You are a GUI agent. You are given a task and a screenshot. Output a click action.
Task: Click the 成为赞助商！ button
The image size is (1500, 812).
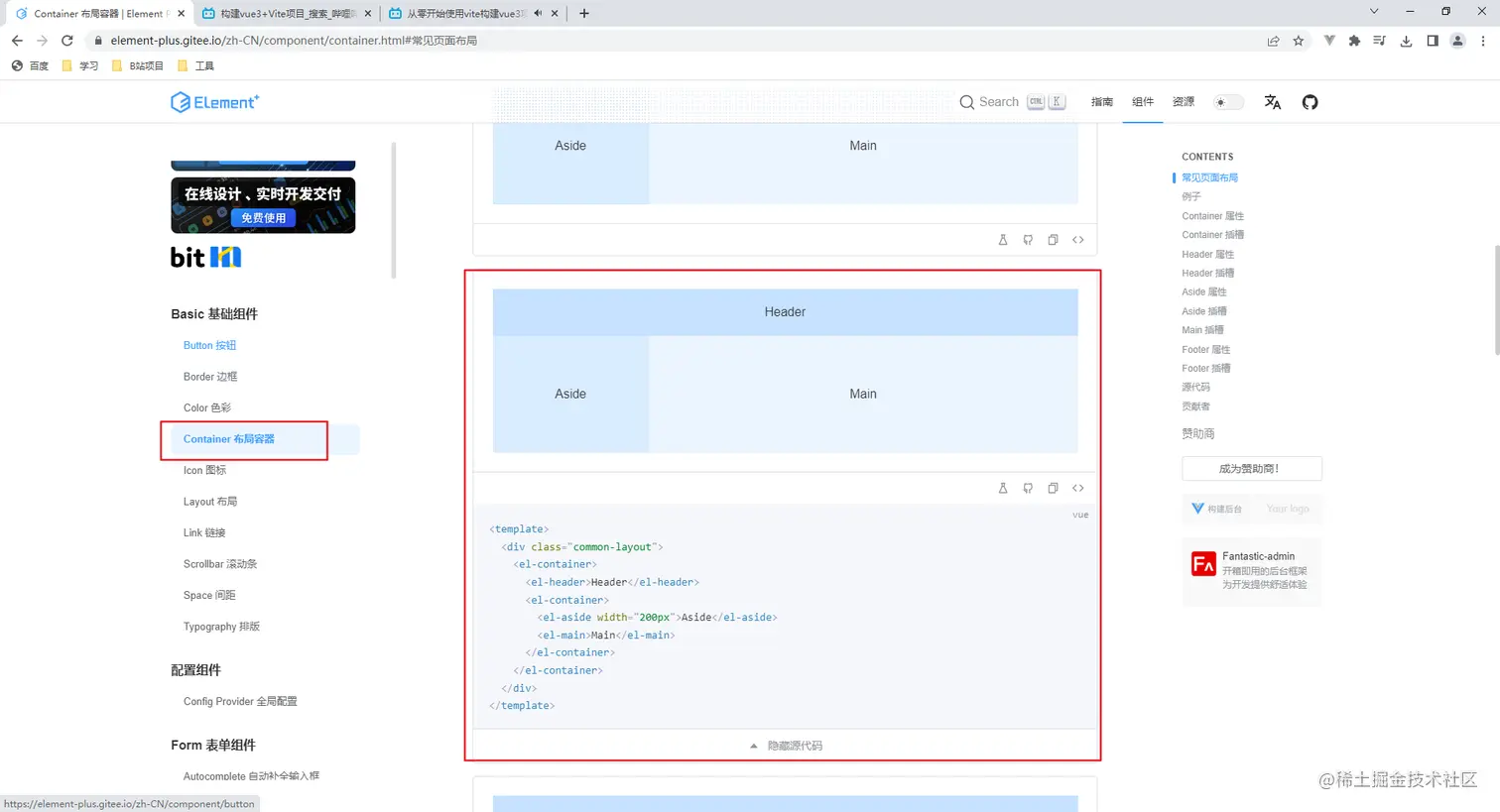click(x=1252, y=469)
